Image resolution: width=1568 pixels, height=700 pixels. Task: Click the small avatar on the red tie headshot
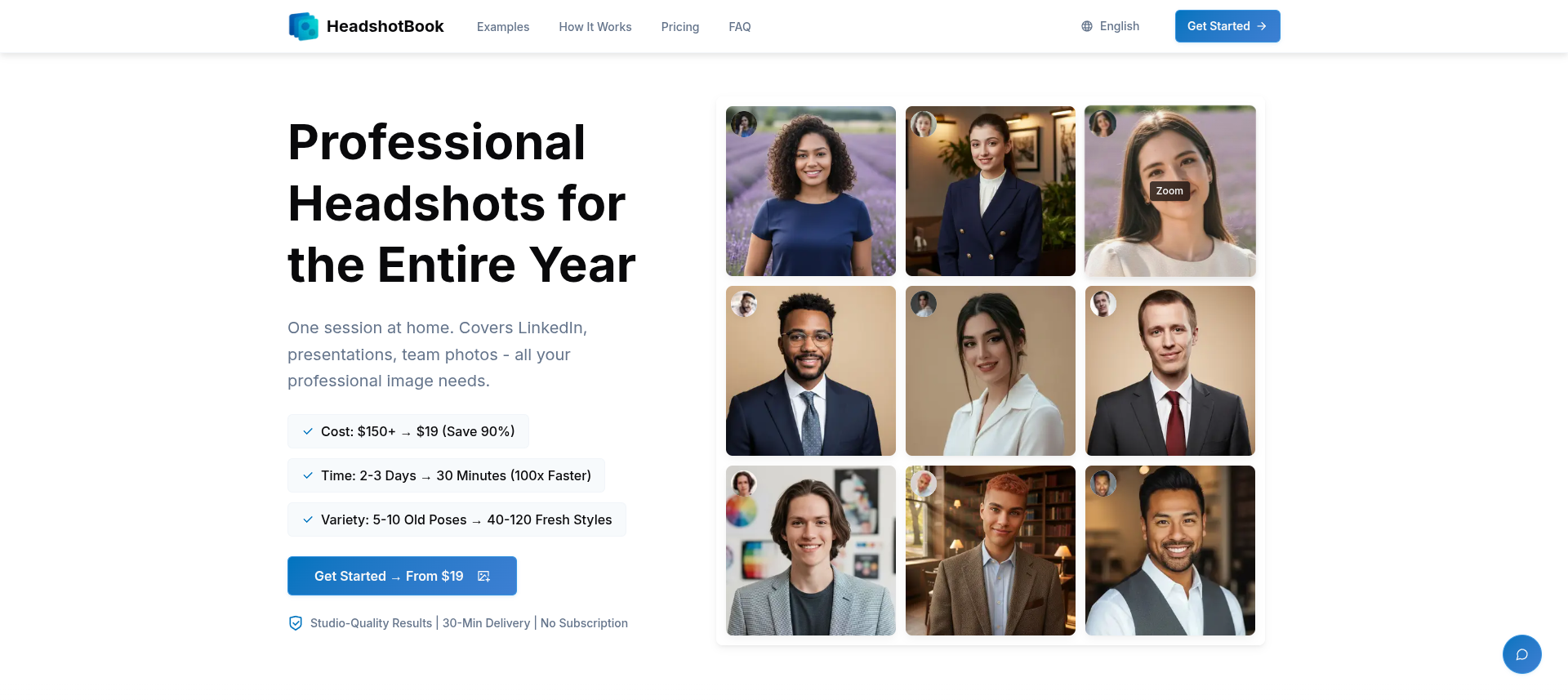click(1102, 304)
